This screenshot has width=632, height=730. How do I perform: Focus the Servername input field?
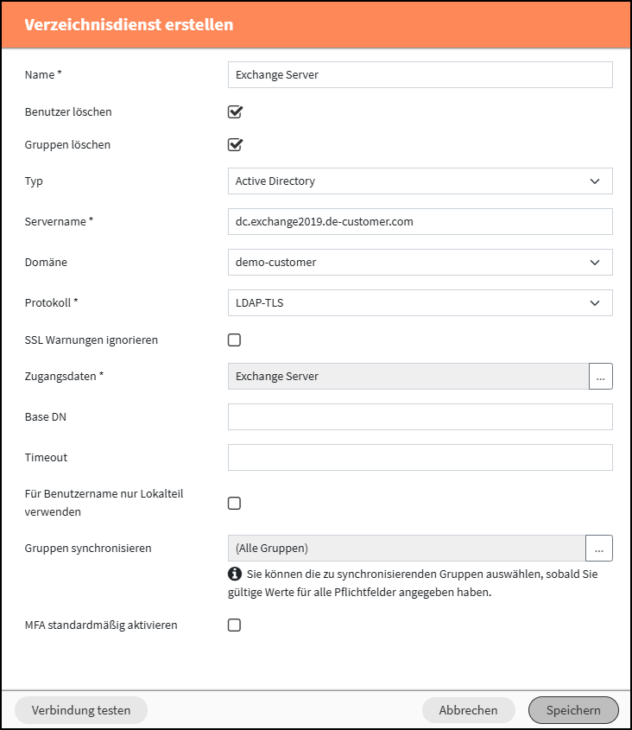420,222
